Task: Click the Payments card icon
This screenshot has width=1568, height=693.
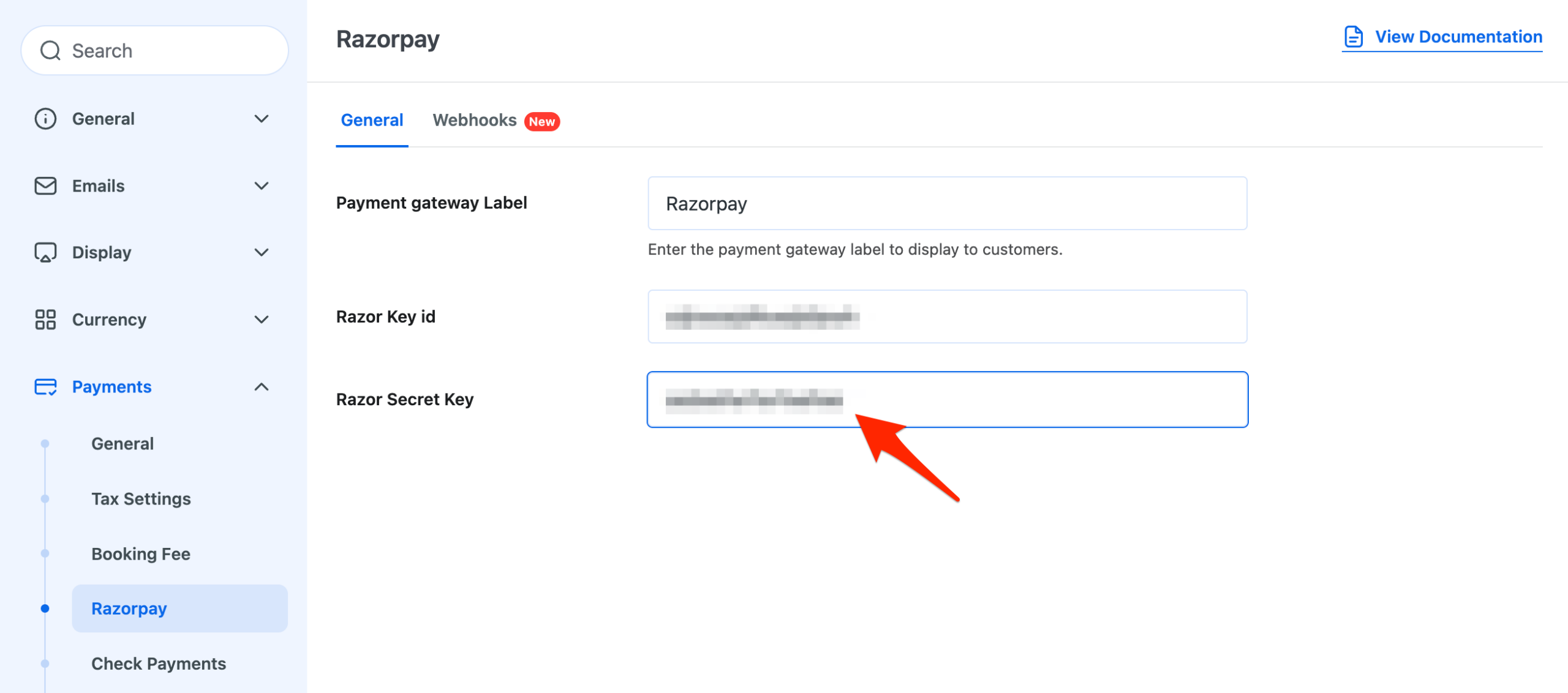Action: click(x=45, y=386)
